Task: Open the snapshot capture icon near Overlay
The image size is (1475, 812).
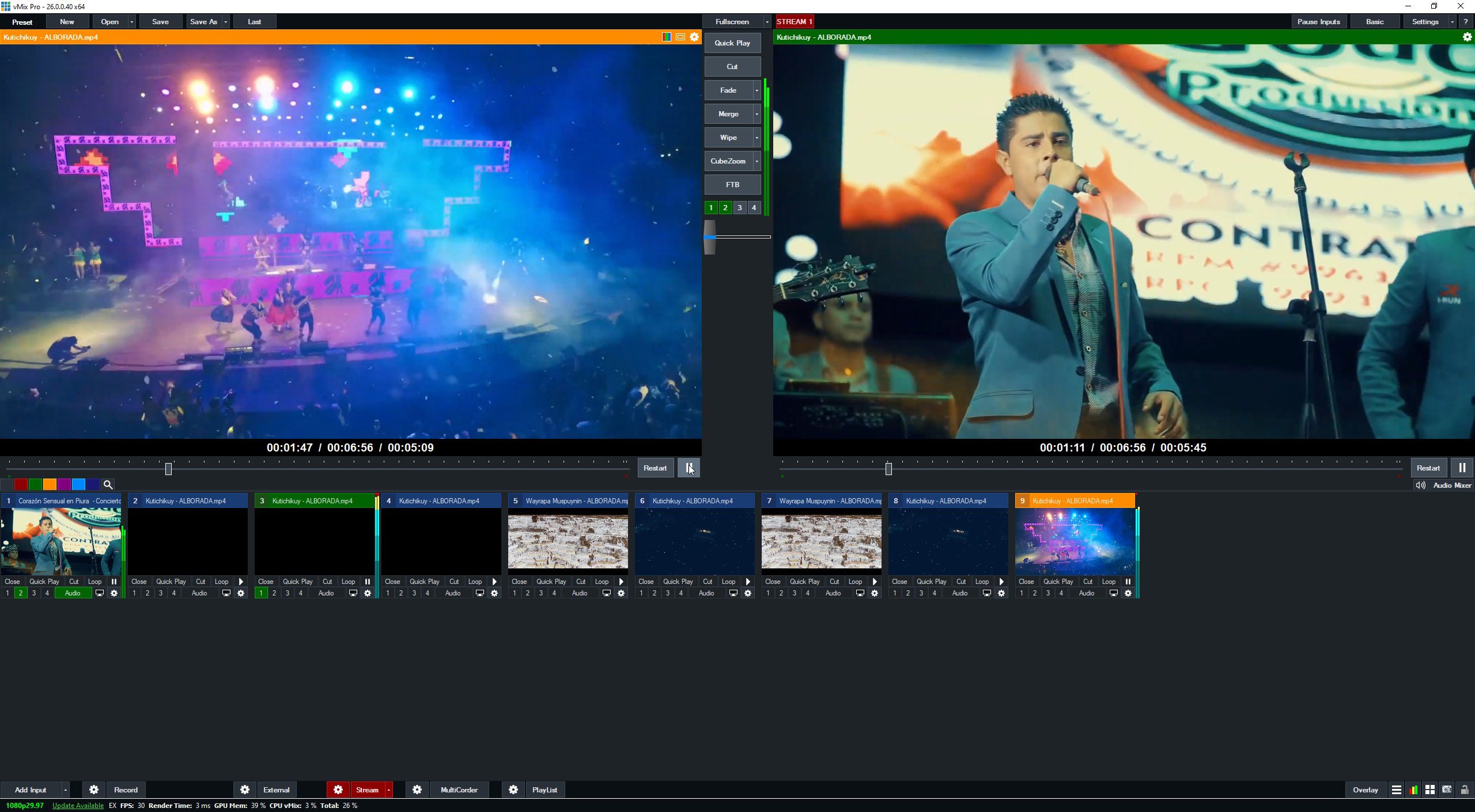Action: tap(1446, 790)
